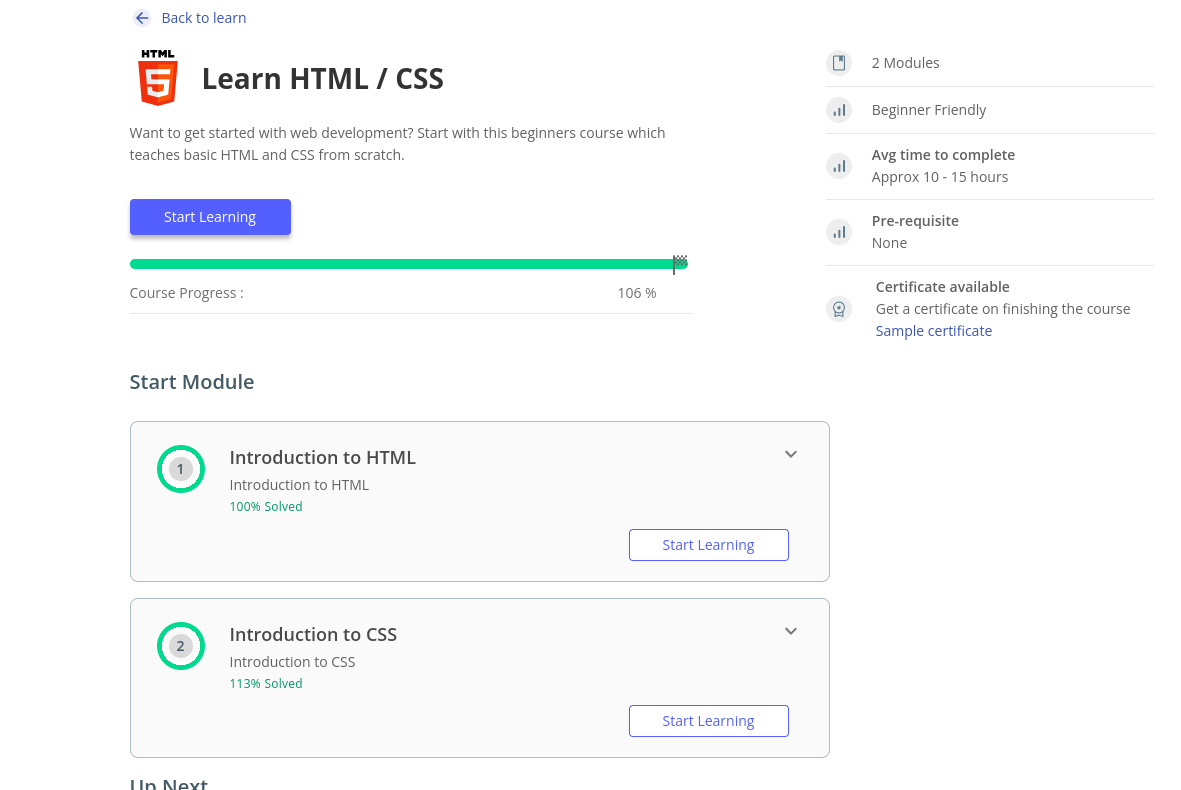The image size is (1181, 790).
Task: Expand the Introduction to HTML module chevron
Action: [791, 454]
